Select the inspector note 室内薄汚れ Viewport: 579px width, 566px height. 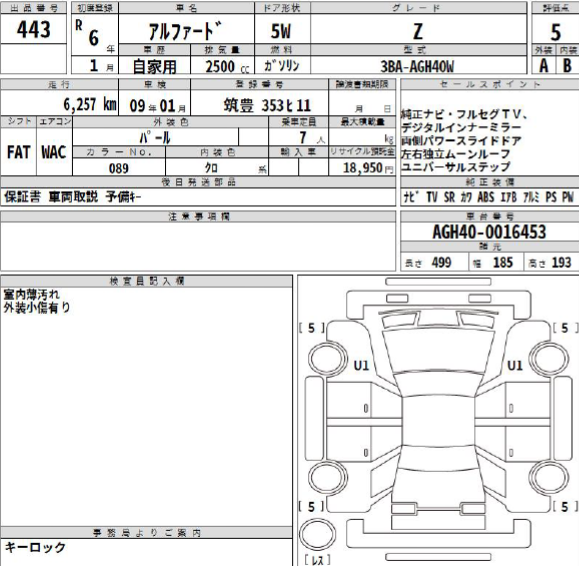[x=31, y=294]
